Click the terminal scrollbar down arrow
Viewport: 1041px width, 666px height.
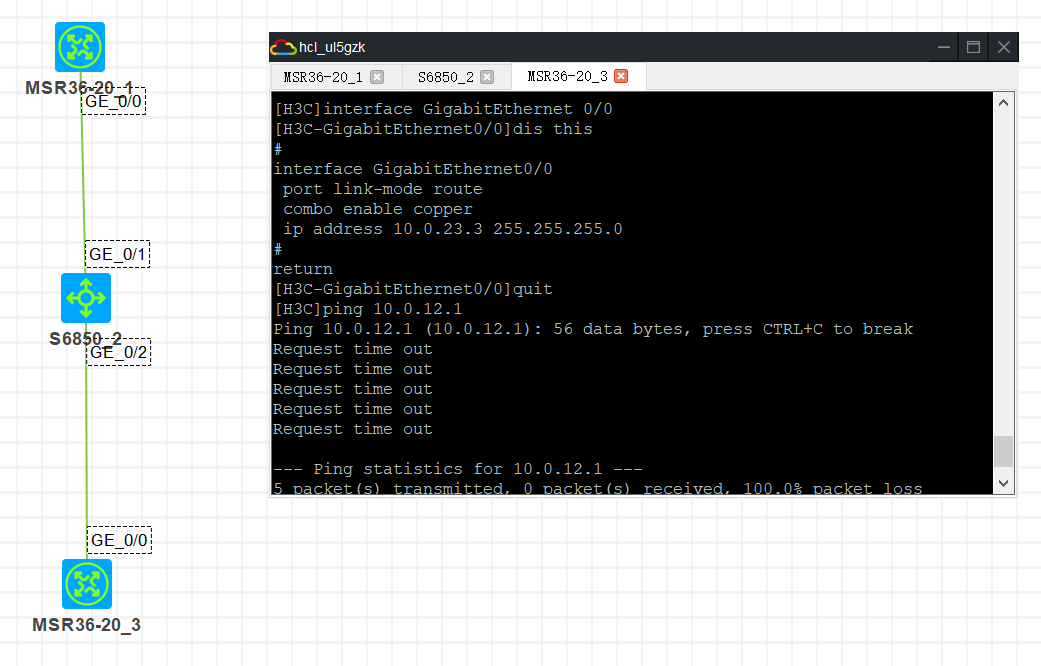(x=1003, y=483)
